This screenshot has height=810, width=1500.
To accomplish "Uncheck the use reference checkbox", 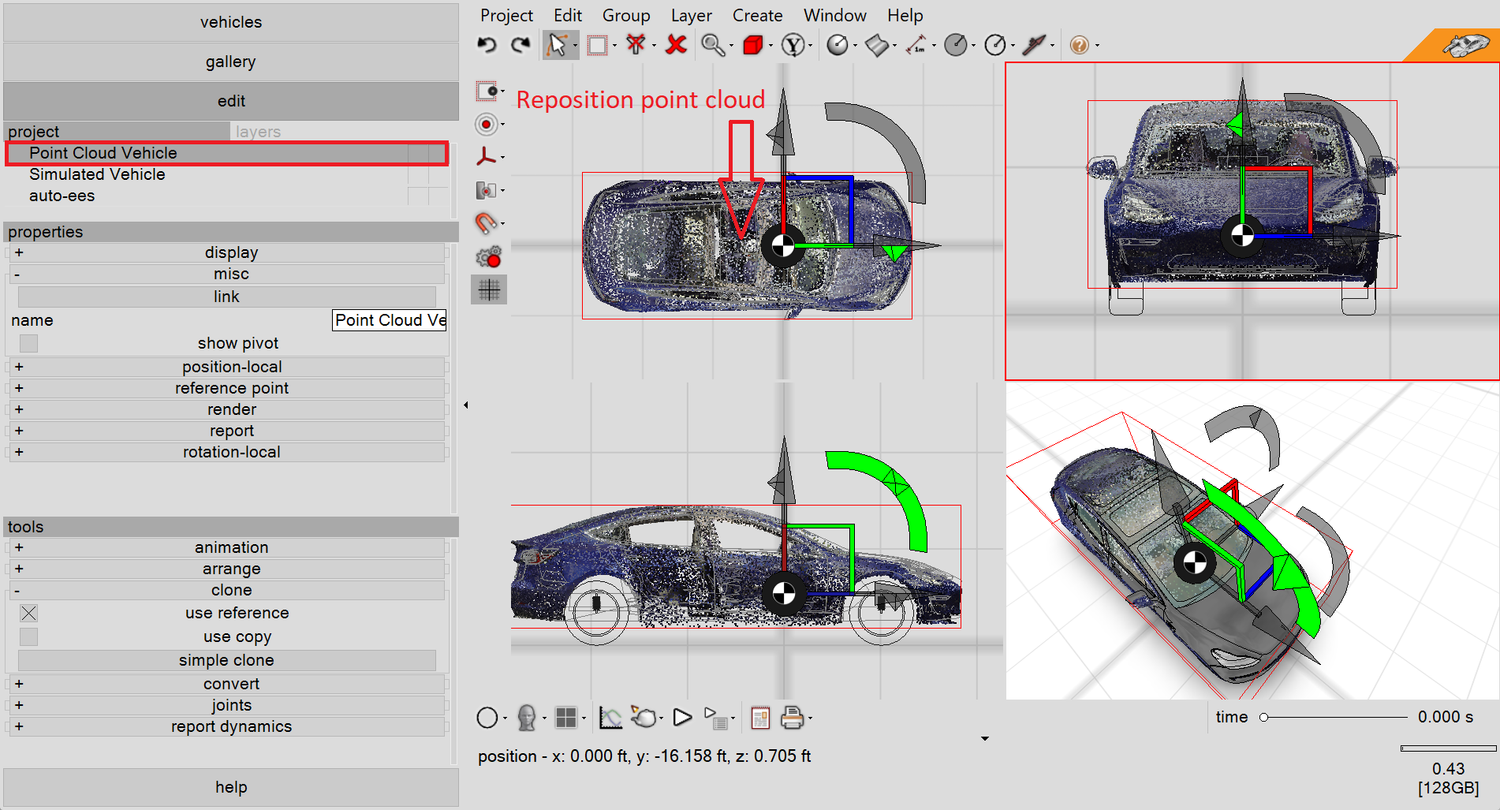I will (29, 613).
